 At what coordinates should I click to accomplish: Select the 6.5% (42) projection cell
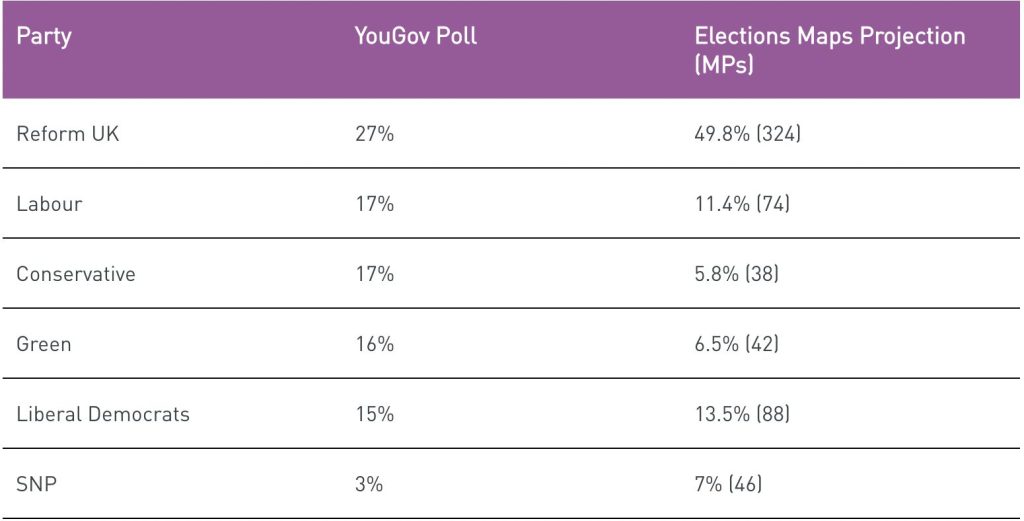[x=736, y=344]
